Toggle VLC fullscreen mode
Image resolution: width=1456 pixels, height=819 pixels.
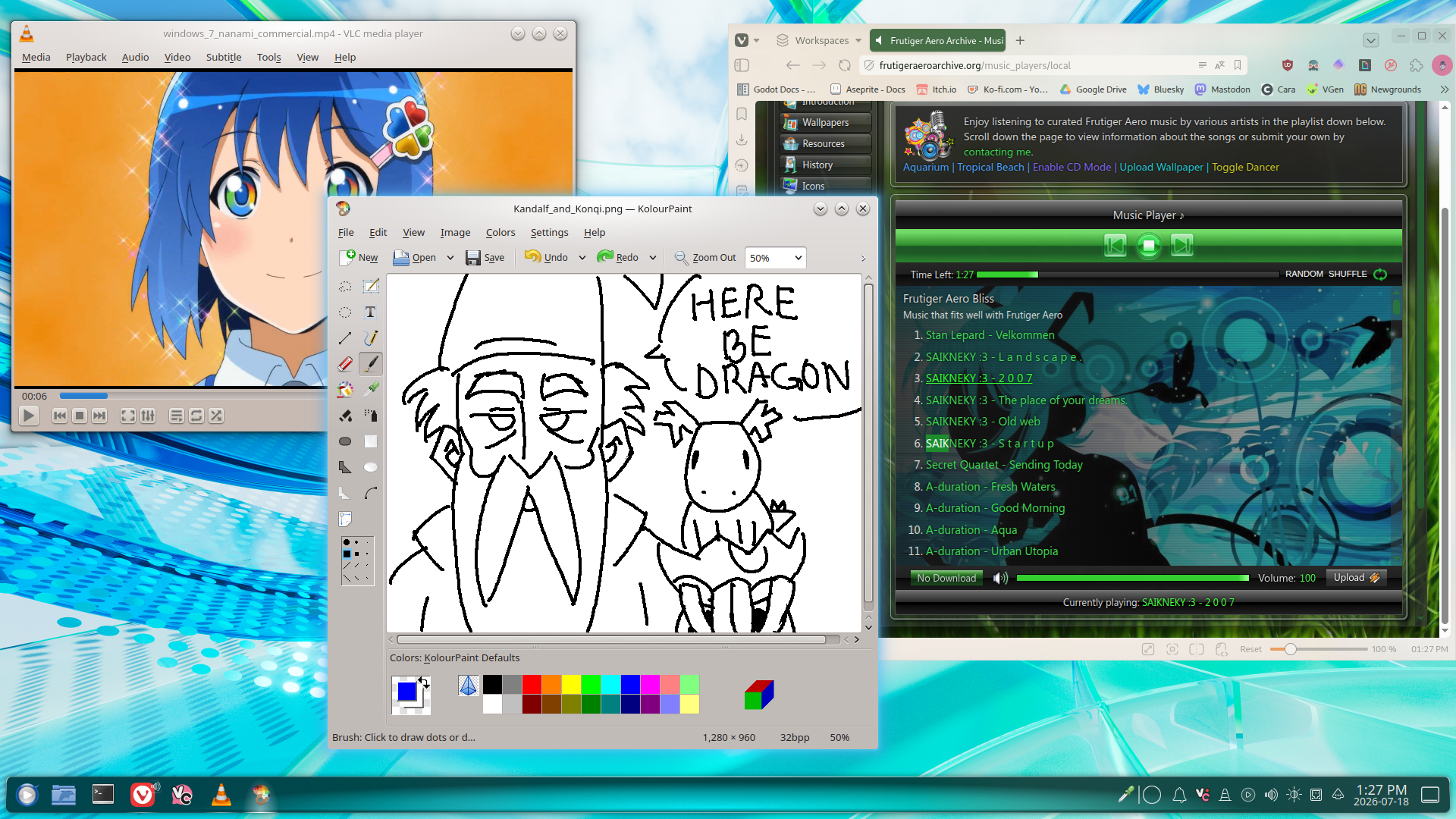(x=128, y=416)
